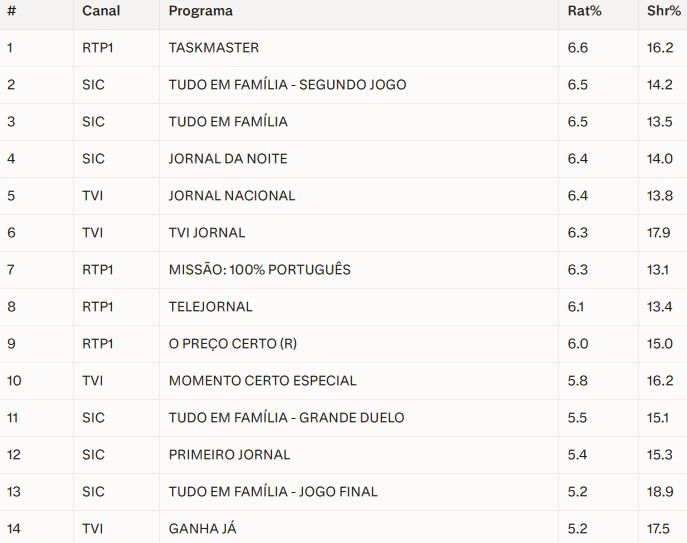
Task: Select TUDO EM FAMÍLIA - SEGUNDO JOGO
Action: 287,85
